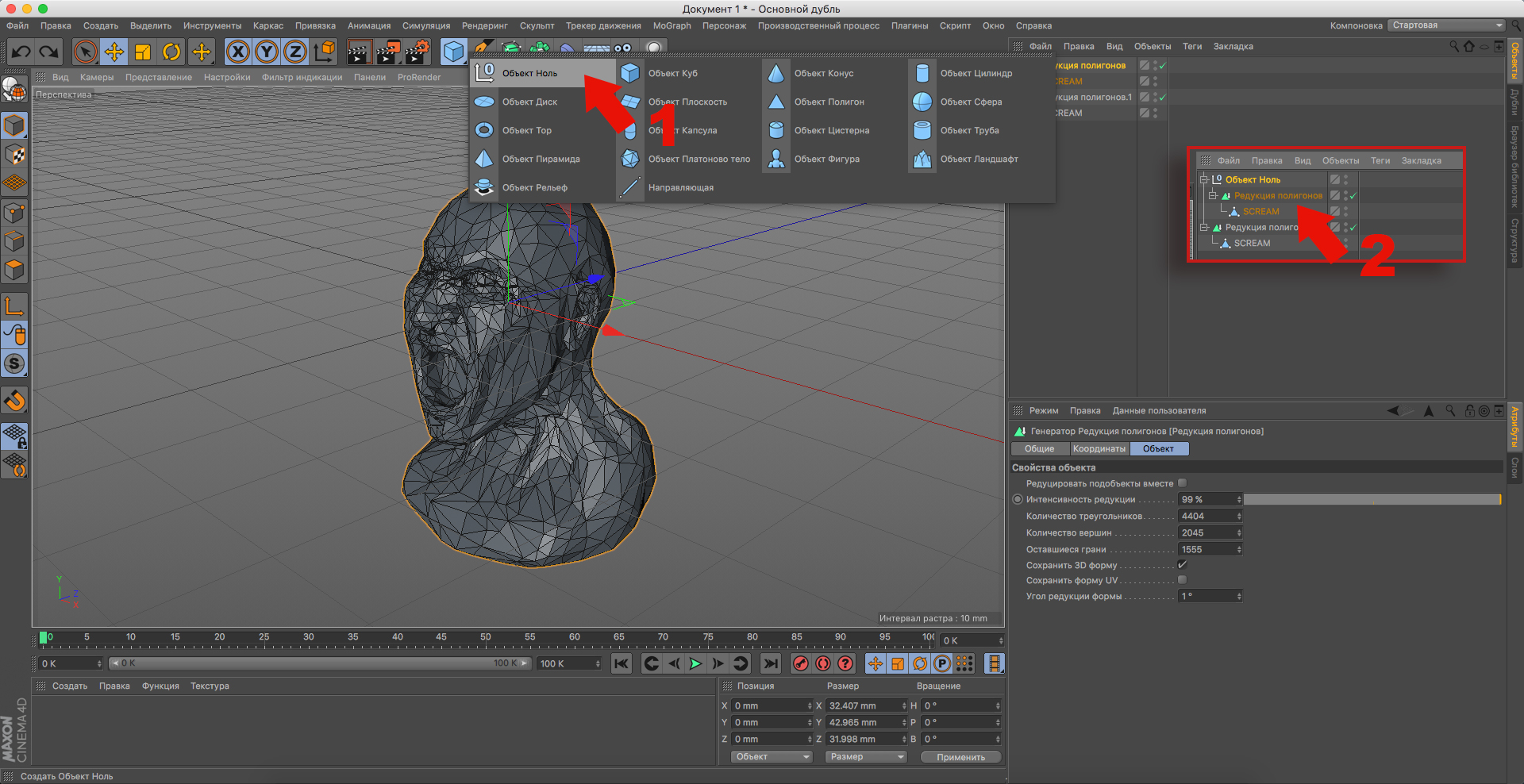Click the Применить button
Image resolution: width=1524 pixels, height=784 pixels.
(x=960, y=757)
